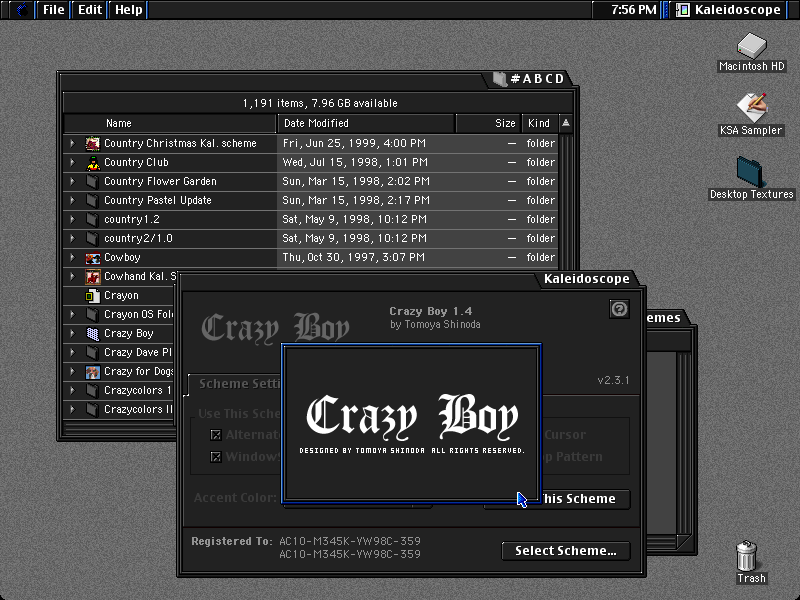Image resolution: width=800 pixels, height=600 pixels.
Task: Select the Crazycolors 1 folder icon
Action: click(92, 390)
